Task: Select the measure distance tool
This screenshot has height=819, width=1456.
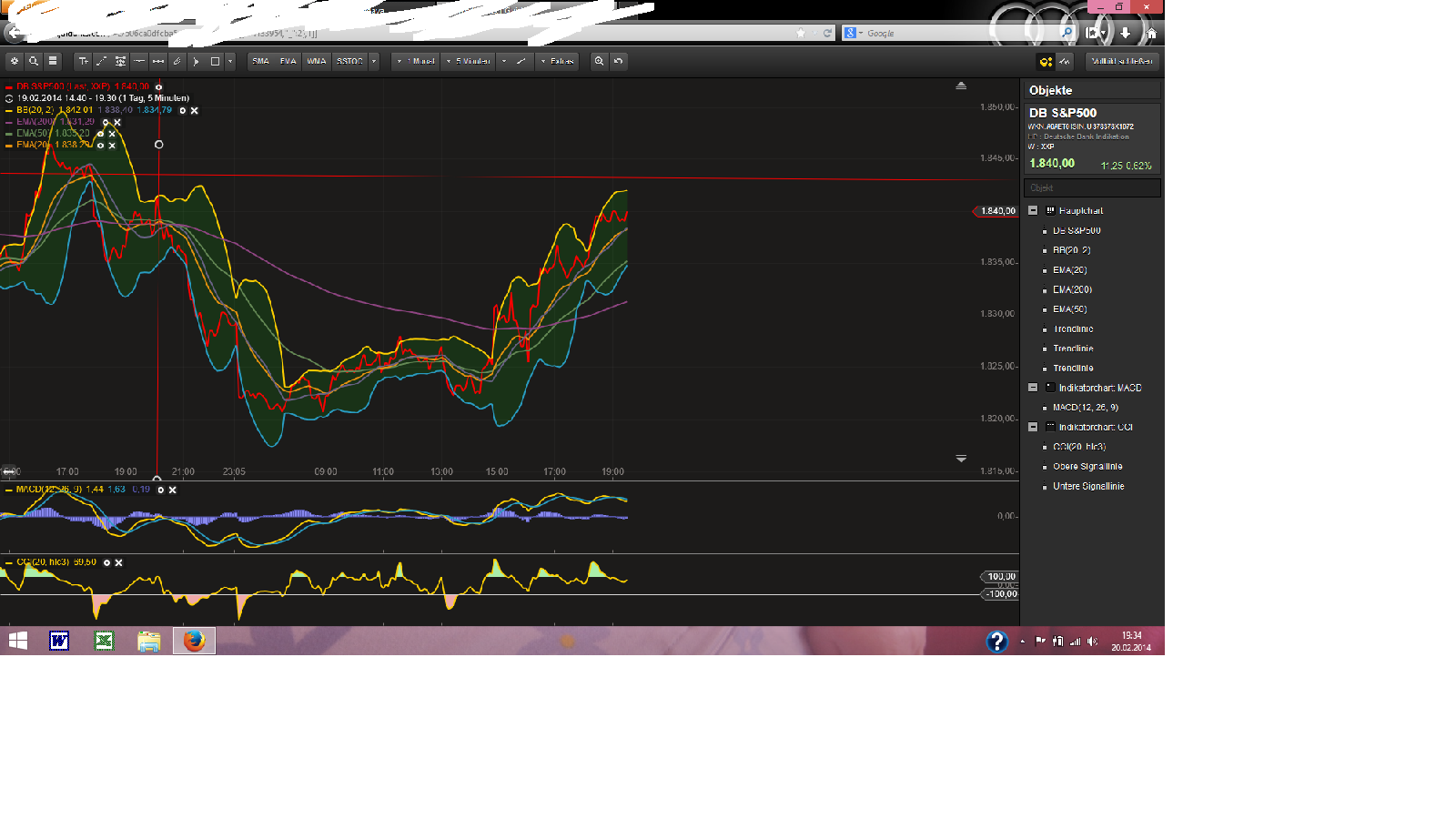Action: coord(158,61)
